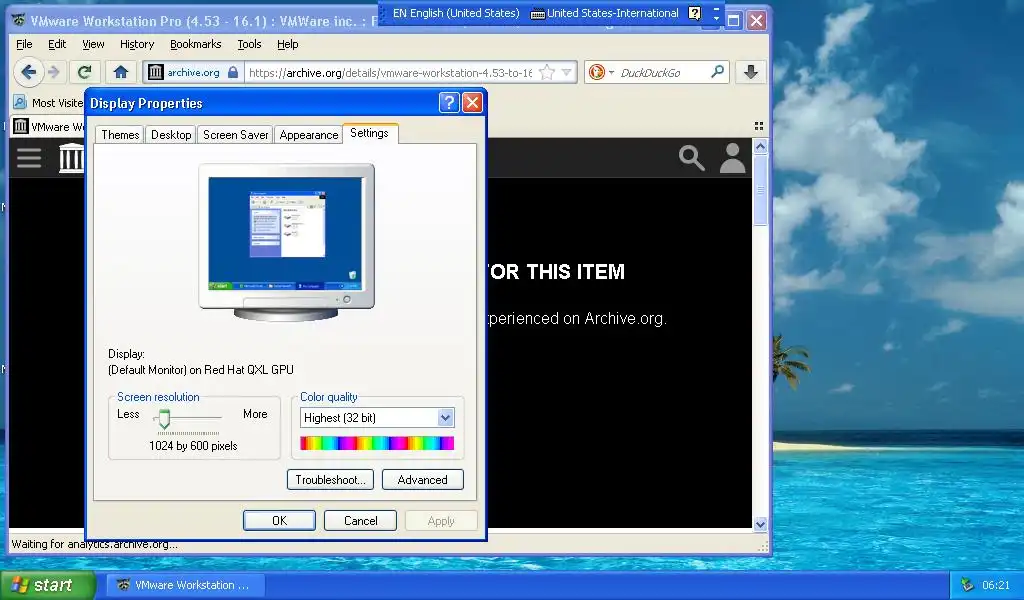Click the archive.org site identity icon

155,72
